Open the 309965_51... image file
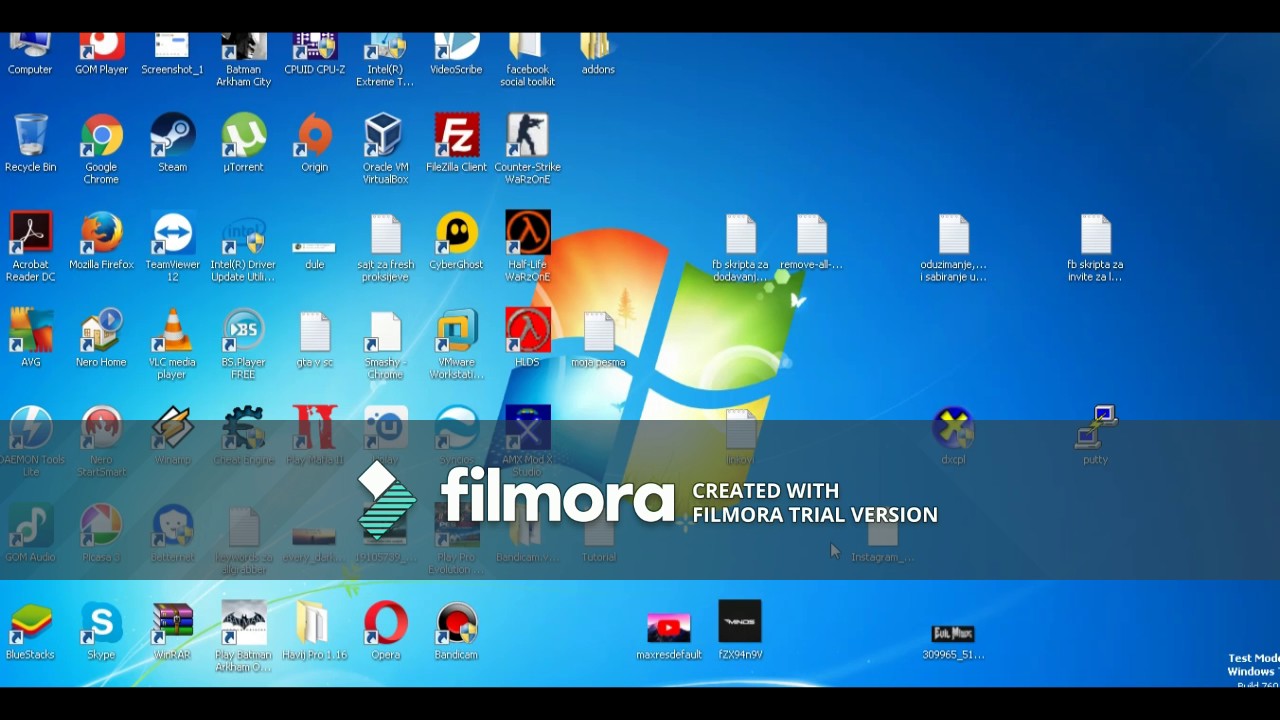1280x720 pixels. point(953,633)
